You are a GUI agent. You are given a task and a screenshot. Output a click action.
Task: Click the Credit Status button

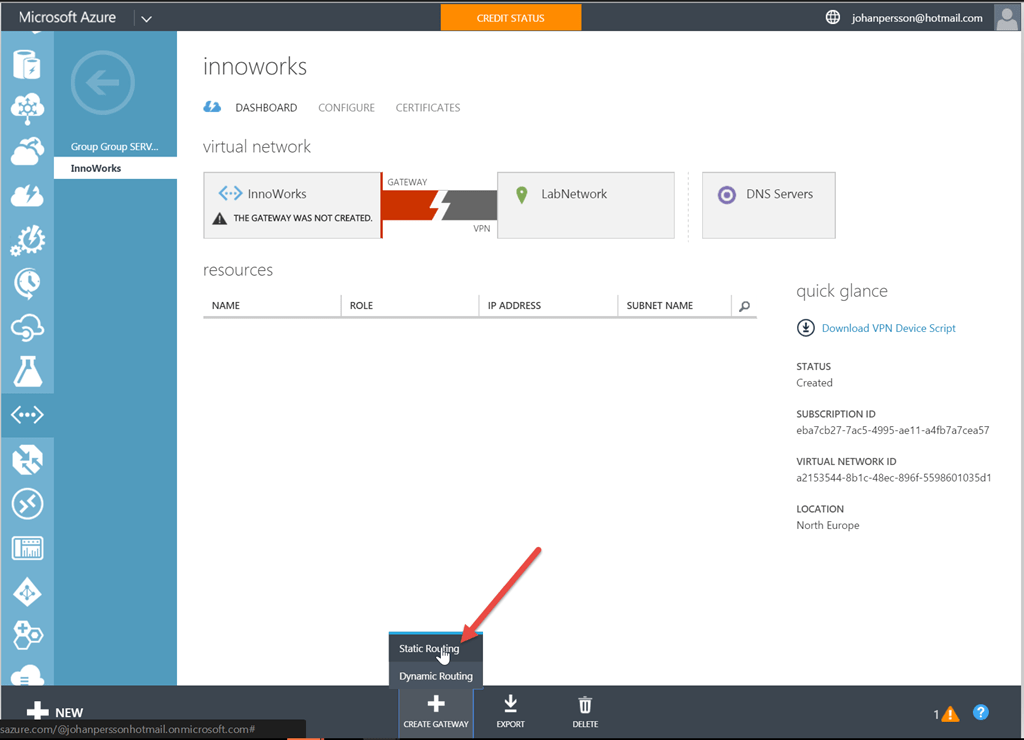511,18
